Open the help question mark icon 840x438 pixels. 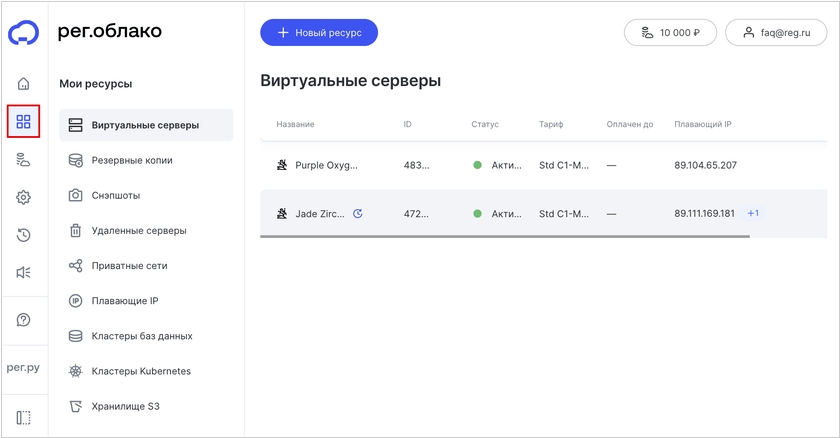click(24, 320)
